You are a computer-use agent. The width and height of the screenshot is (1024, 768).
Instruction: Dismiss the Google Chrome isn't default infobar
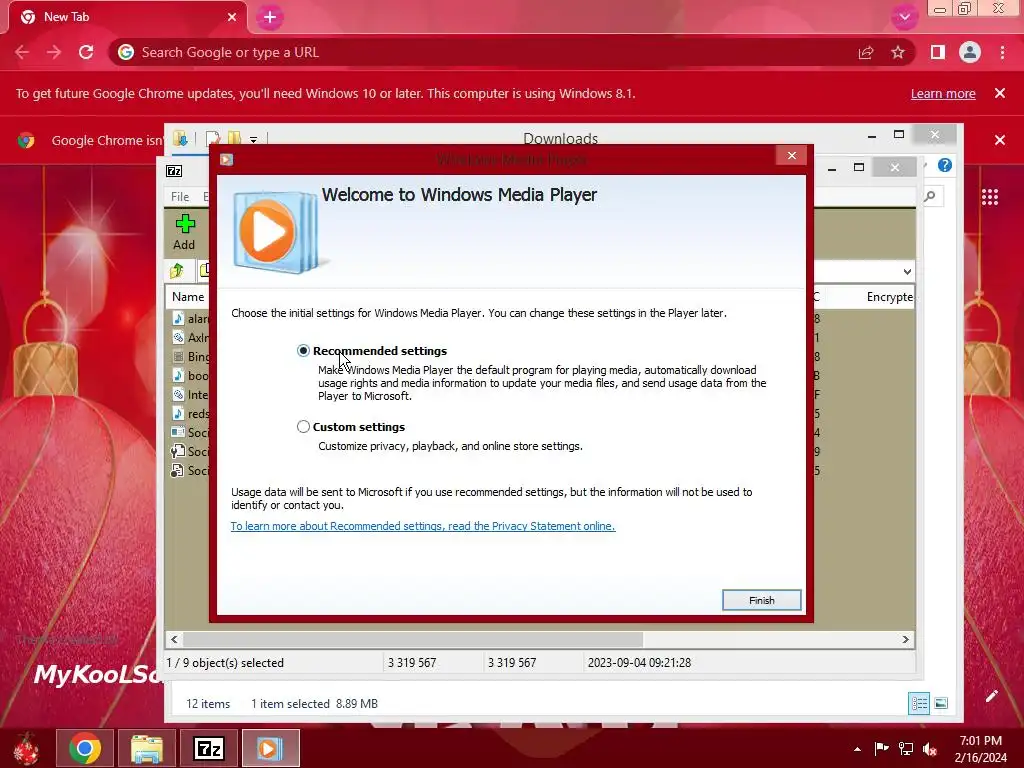coord(1000,140)
